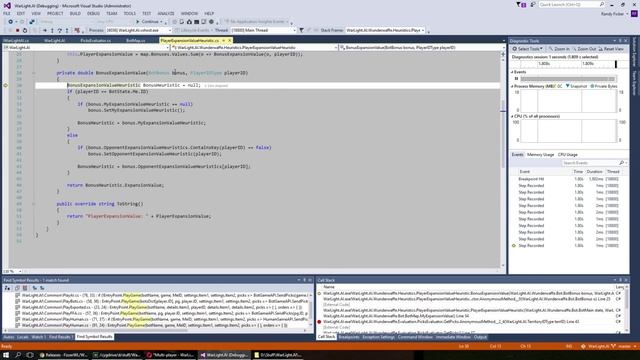Click the current statement arrow in gutter
The image size is (640, 360).
(x=6, y=85)
